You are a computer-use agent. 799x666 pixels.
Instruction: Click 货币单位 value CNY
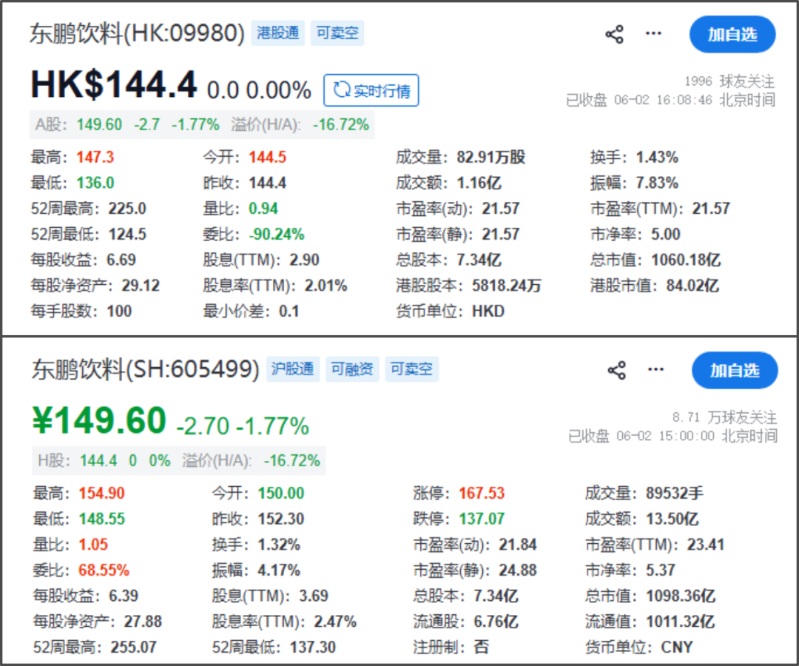[677, 647]
